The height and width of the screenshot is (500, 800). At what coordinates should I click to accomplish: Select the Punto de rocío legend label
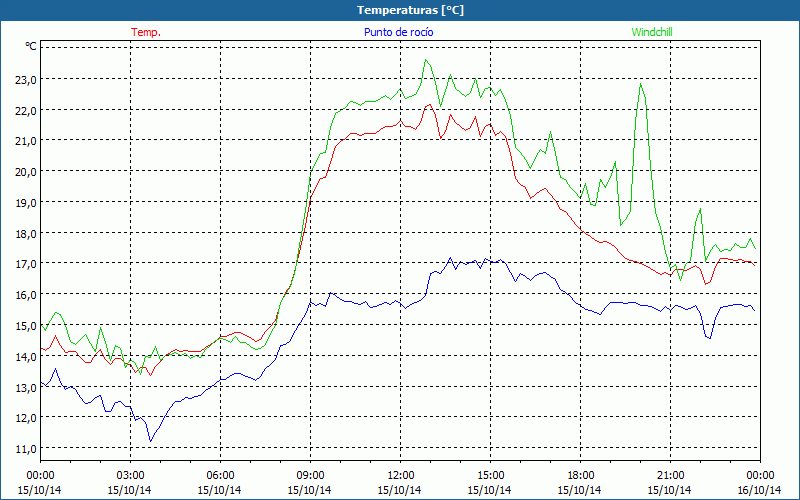click(x=398, y=32)
